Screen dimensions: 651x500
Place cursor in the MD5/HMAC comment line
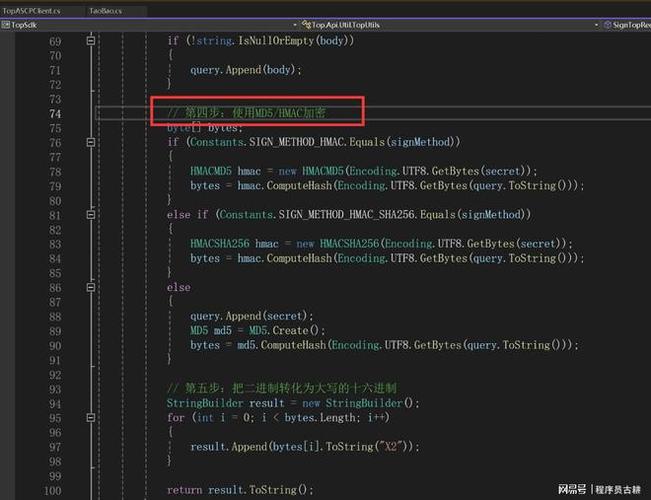point(246,114)
